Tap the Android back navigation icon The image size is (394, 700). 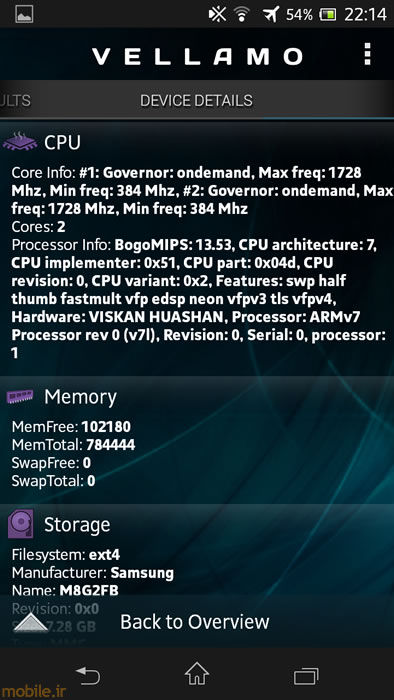click(88, 675)
